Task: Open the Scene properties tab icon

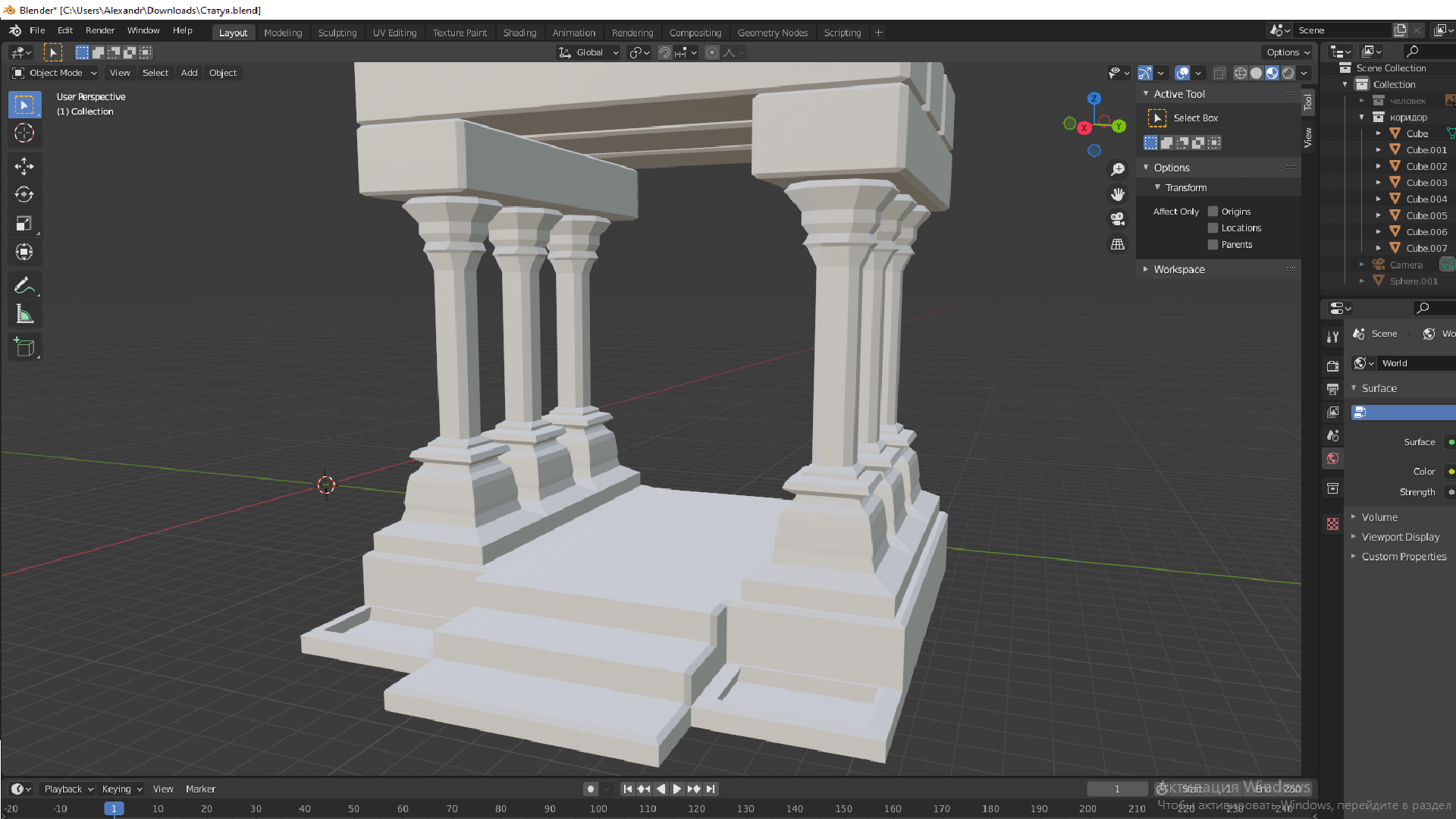Action: [x=1332, y=435]
